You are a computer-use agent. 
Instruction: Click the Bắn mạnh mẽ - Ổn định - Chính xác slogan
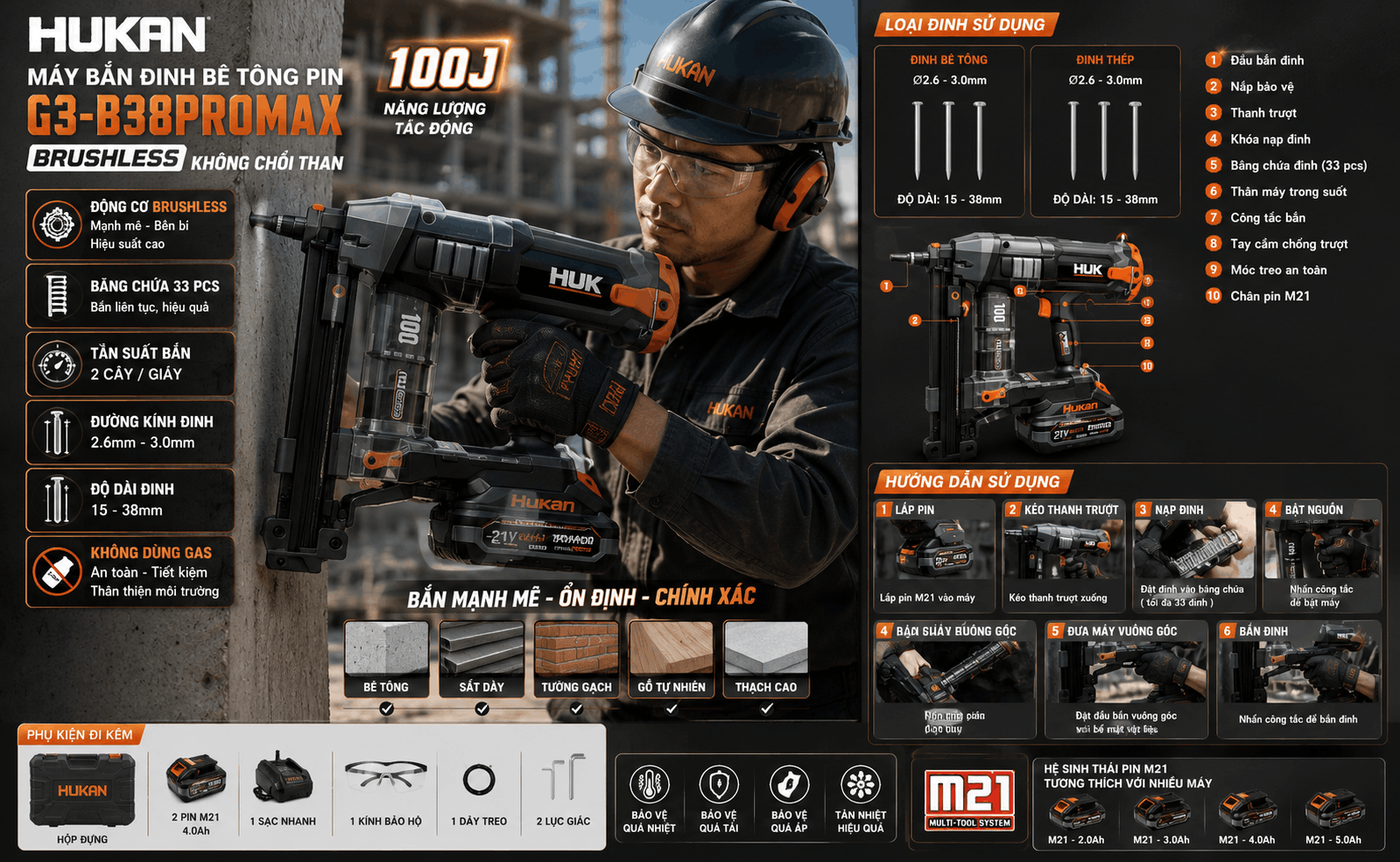pyautogui.click(x=581, y=597)
